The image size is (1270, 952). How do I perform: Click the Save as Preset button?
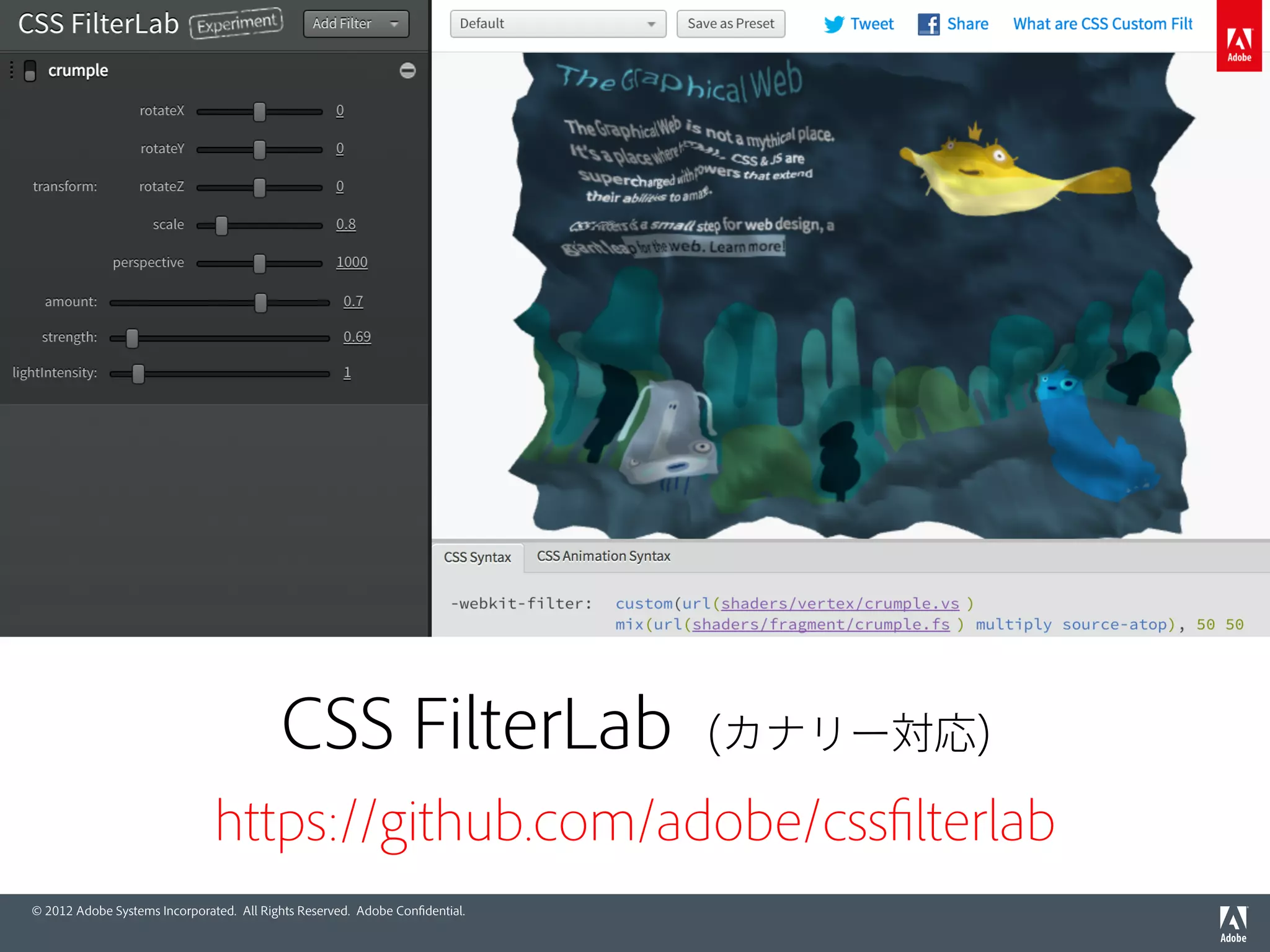(730, 24)
